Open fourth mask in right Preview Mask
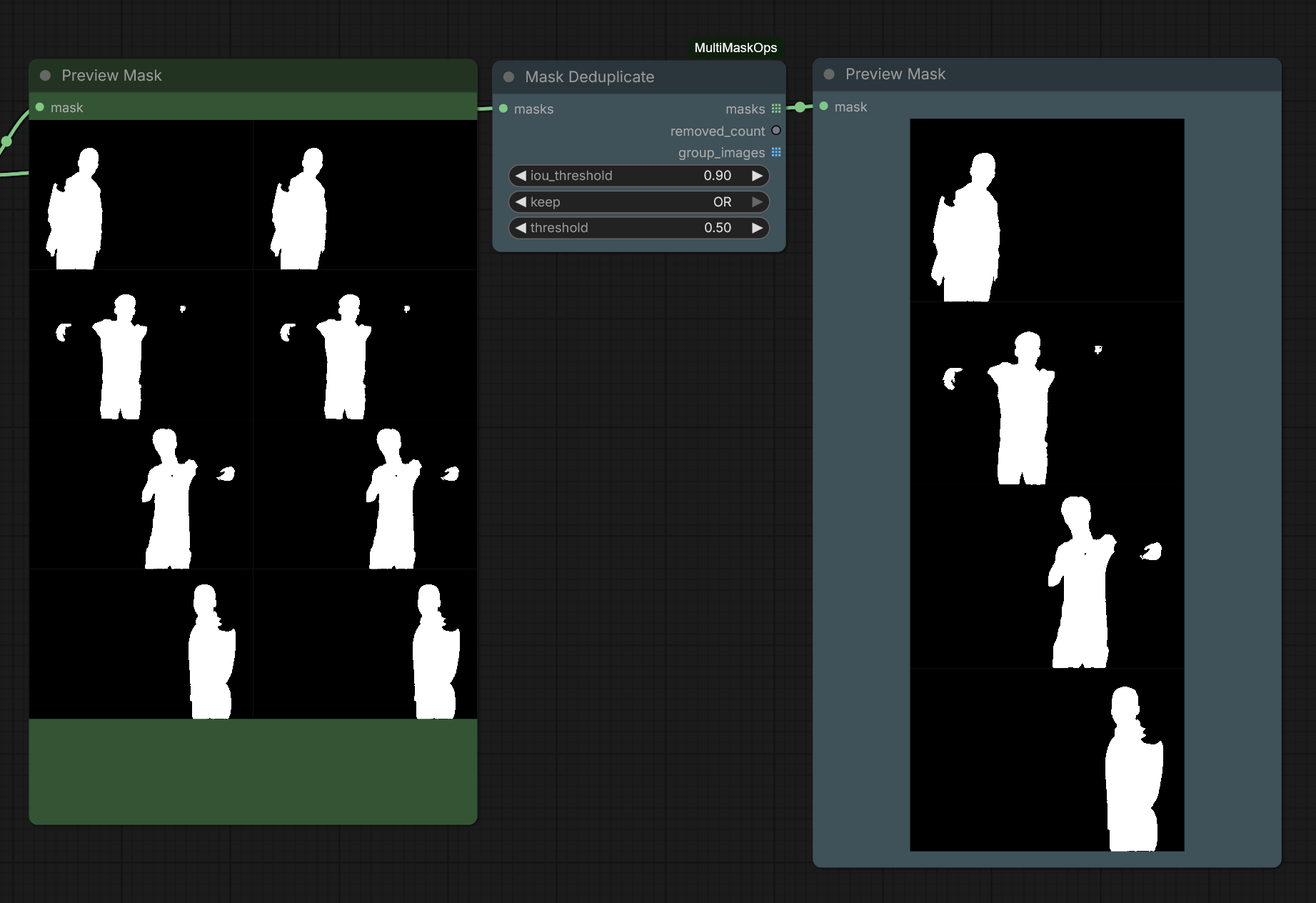1316x903 pixels. 1047,759
